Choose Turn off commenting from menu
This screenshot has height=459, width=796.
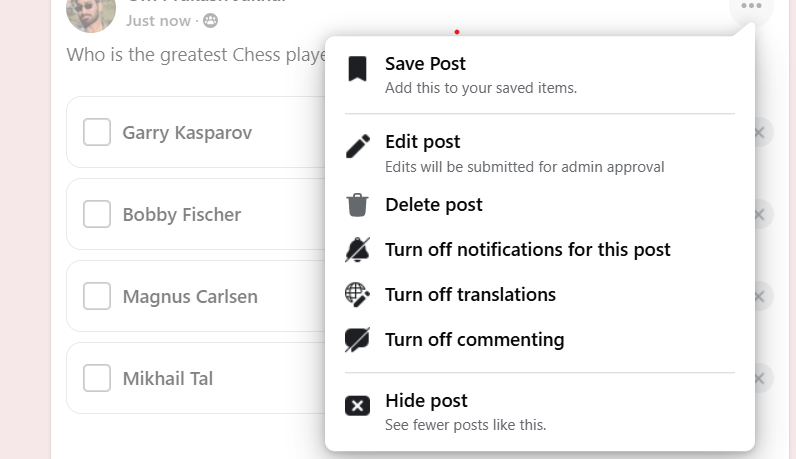(x=474, y=340)
